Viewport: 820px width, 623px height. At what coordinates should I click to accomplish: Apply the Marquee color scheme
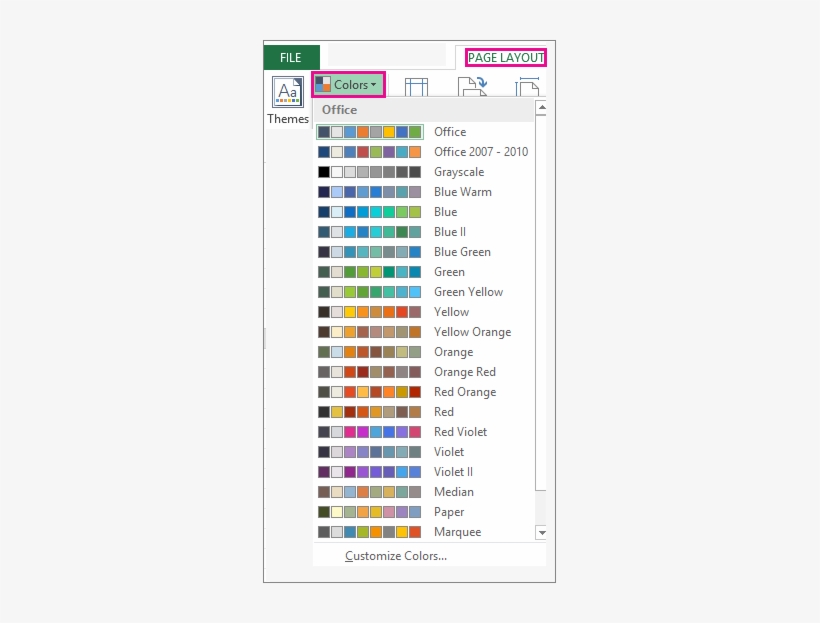[425, 532]
